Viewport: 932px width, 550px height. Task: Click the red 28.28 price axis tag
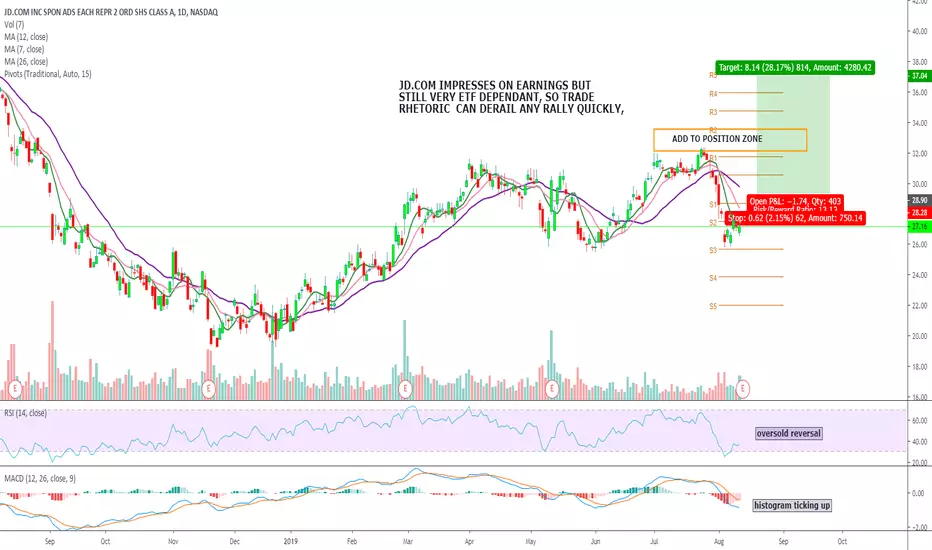point(920,213)
